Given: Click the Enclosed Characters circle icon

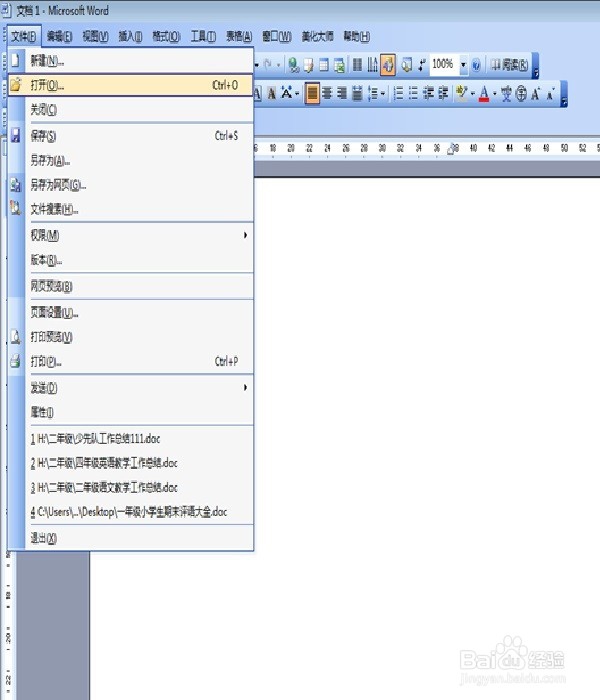Looking at the screenshot, I should click(521, 94).
